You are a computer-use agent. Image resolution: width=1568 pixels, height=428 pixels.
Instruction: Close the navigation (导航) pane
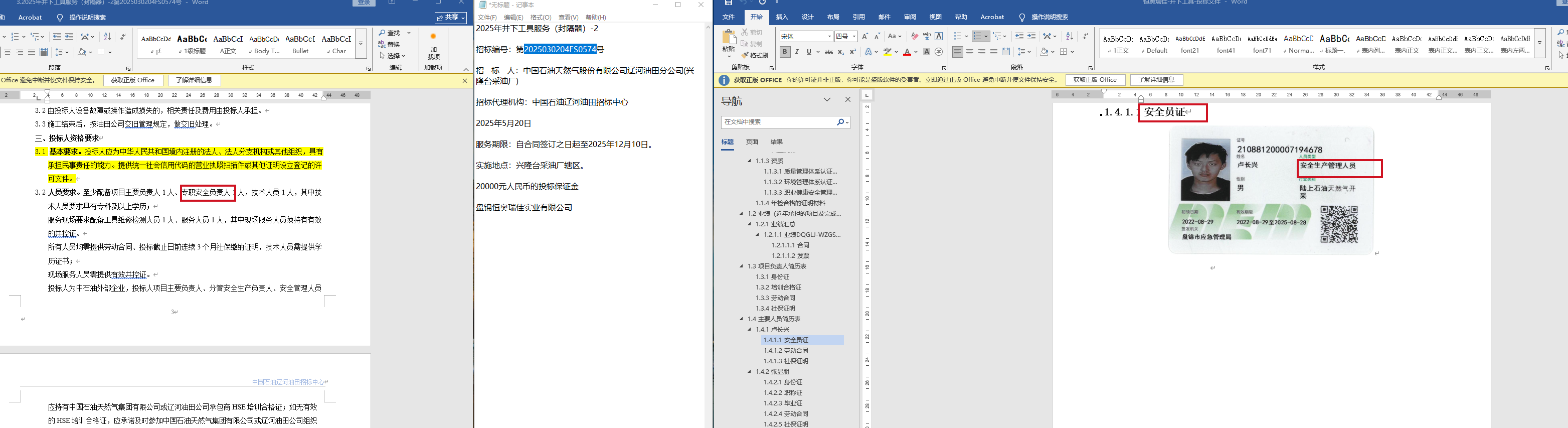pyautogui.click(x=848, y=100)
